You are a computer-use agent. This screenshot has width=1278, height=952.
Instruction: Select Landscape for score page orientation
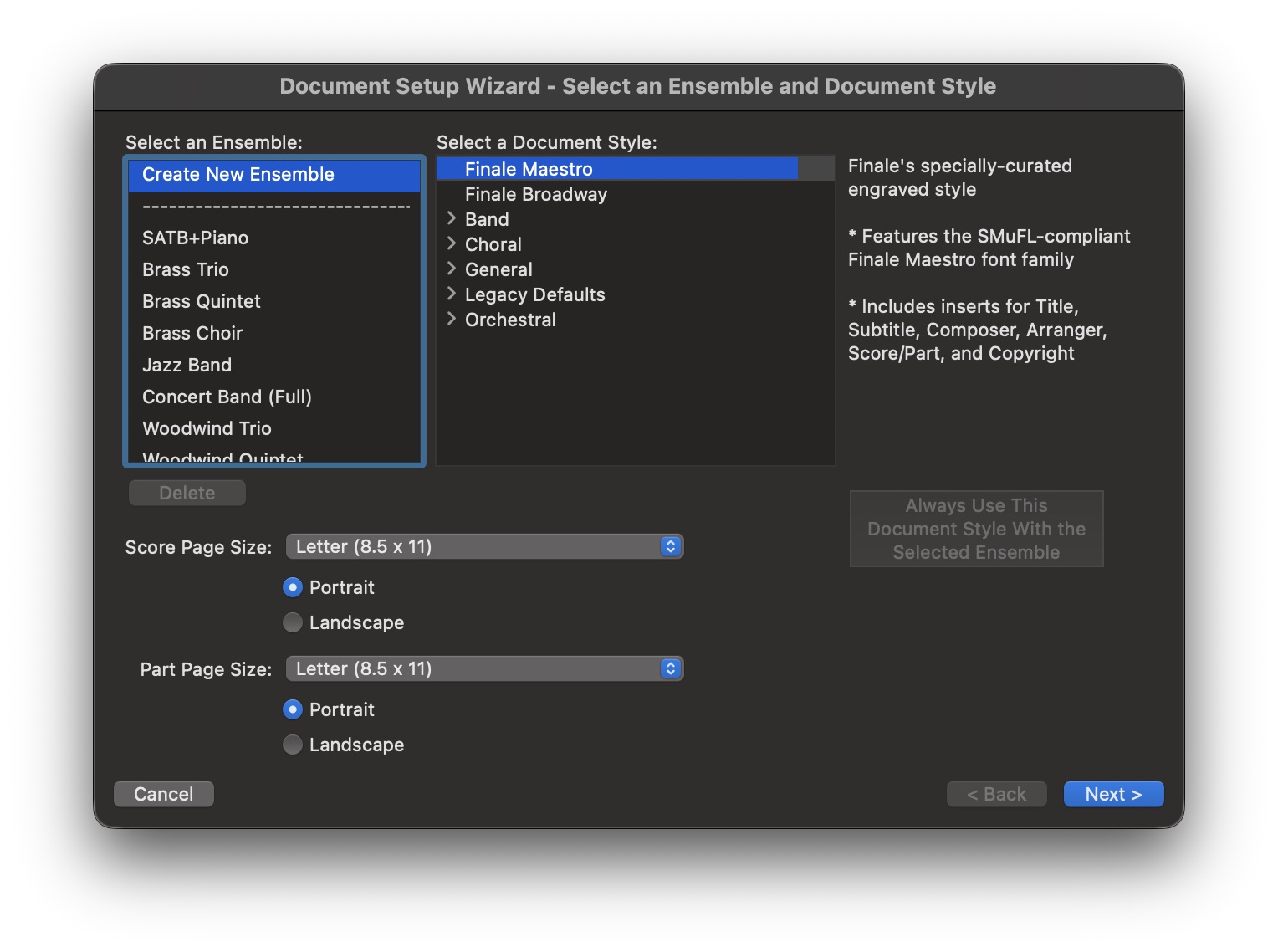point(293,623)
